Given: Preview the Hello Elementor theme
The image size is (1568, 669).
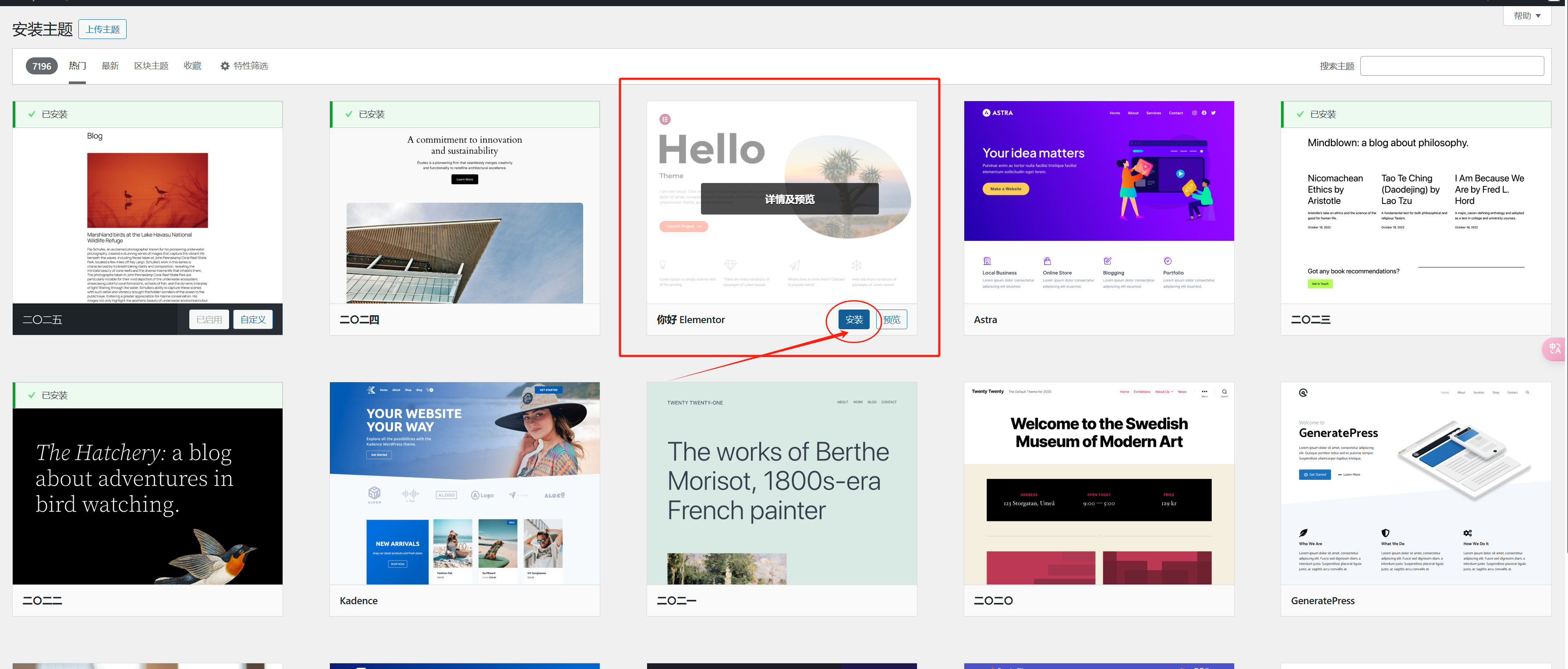Looking at the screenshot, I should pos(892,320).
